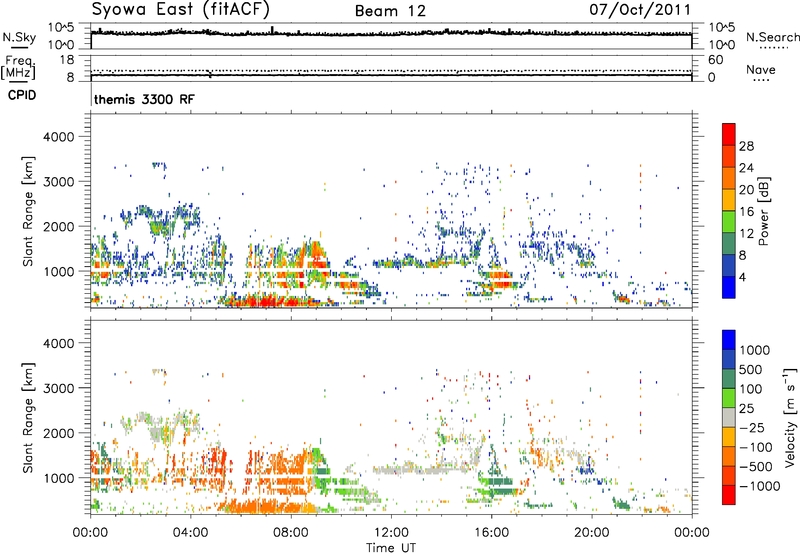
Task: Click the '4000' tick on the power panel
Action: click(59, 137)
